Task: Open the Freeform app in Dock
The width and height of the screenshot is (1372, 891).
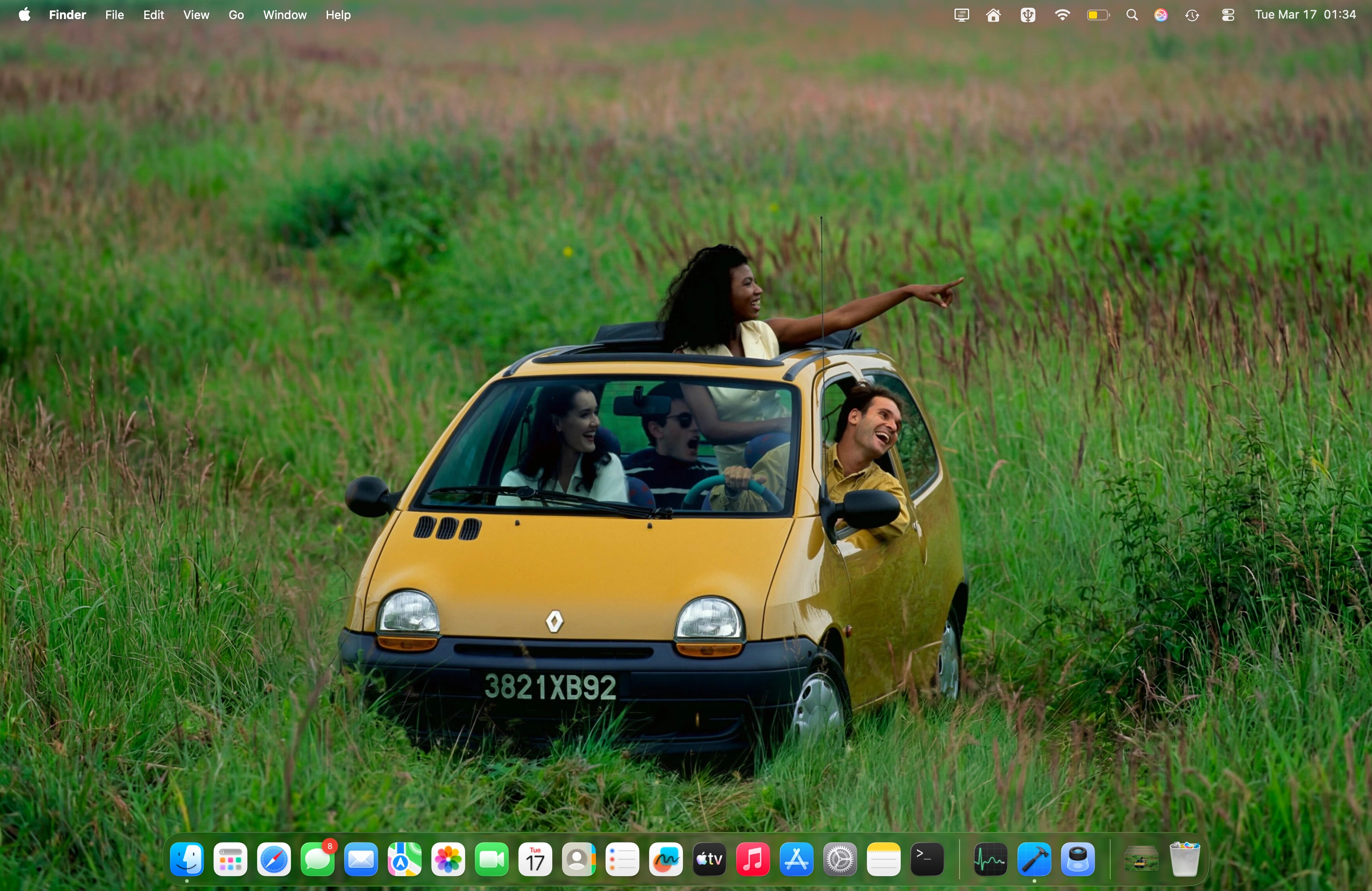Action: point(666,861)
